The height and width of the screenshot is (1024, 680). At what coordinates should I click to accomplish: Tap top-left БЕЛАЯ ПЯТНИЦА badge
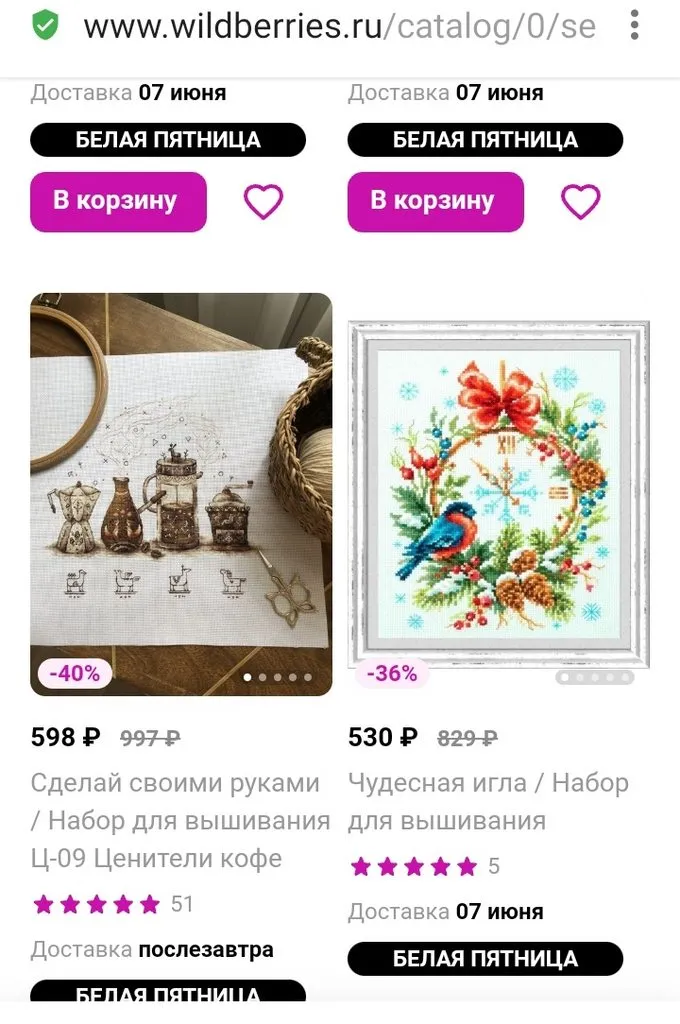pos(168,140)
